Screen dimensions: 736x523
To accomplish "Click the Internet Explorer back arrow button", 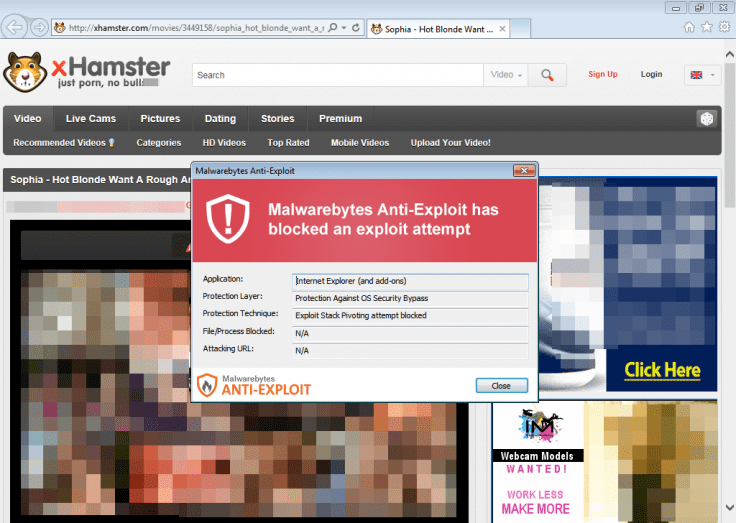I will coord(16,27).
